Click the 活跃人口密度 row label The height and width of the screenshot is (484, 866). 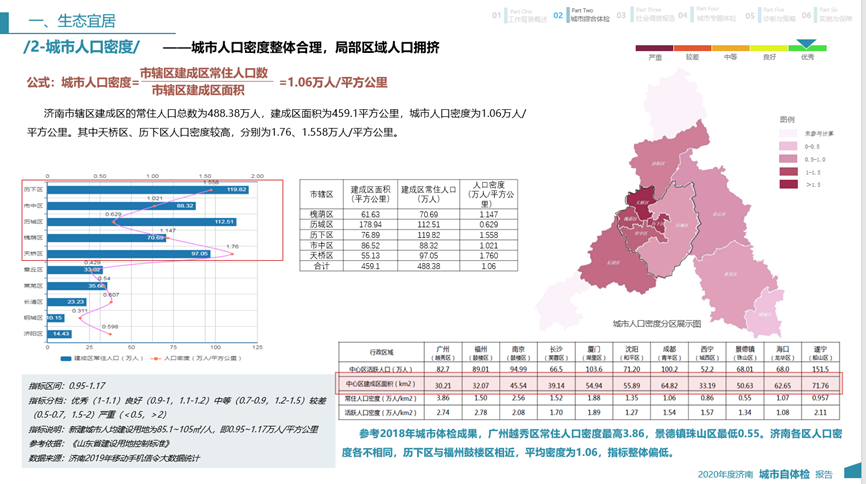[x=381, y=413]
